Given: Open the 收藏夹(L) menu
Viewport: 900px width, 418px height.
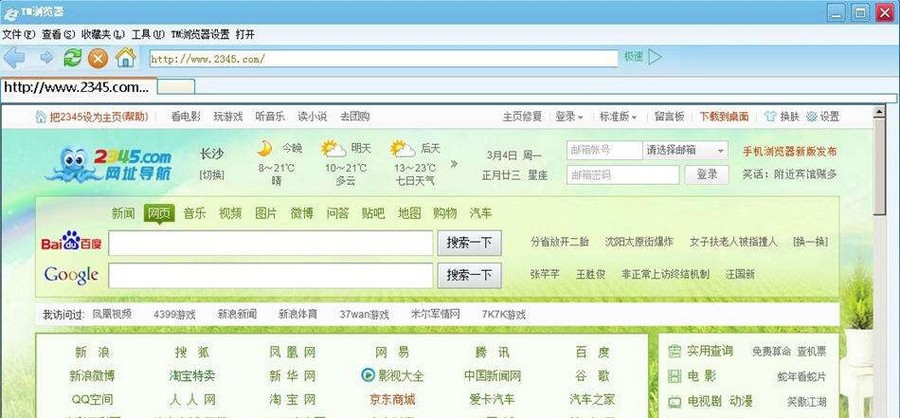Looking at the screenshot, I should pos(103,34).
